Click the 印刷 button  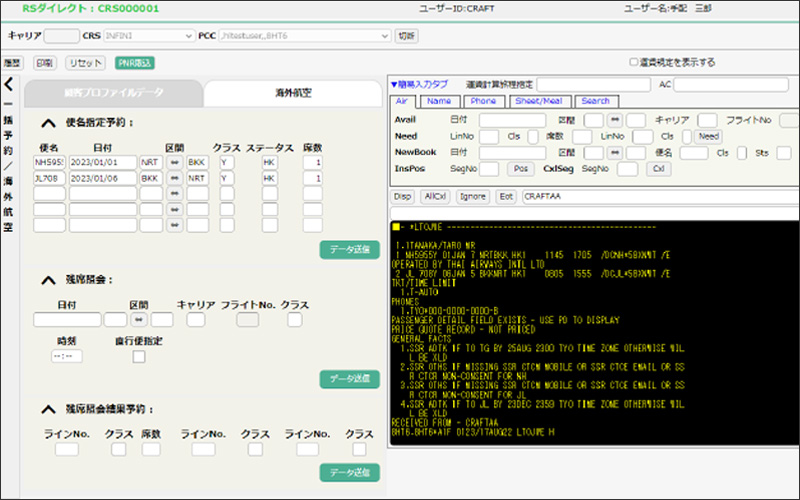click(44, 63)
